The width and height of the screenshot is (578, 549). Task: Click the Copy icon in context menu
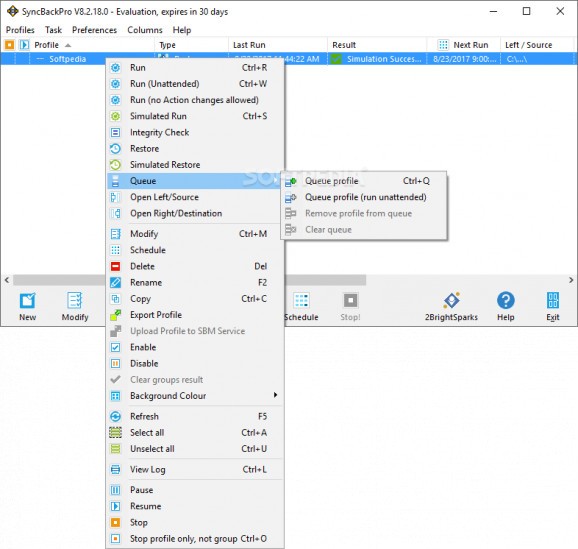pos(115,299)
